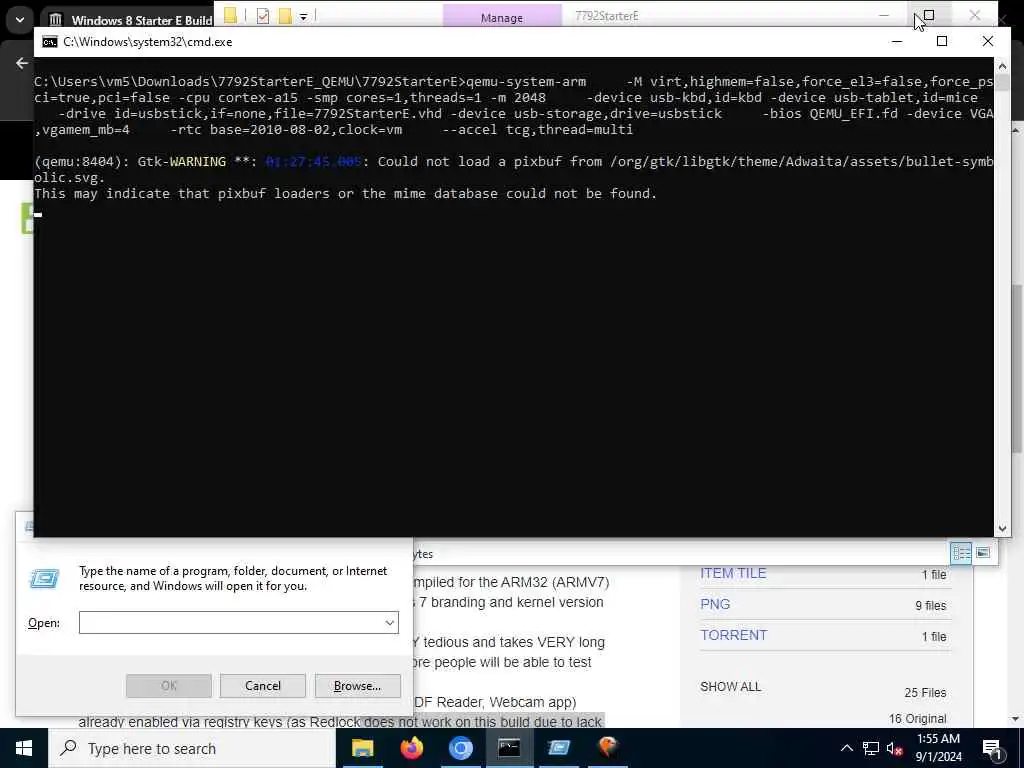Viewport: 1024px width, 768px height.
Task: Switch Explorer to details view icon
Action: point(961,554)
